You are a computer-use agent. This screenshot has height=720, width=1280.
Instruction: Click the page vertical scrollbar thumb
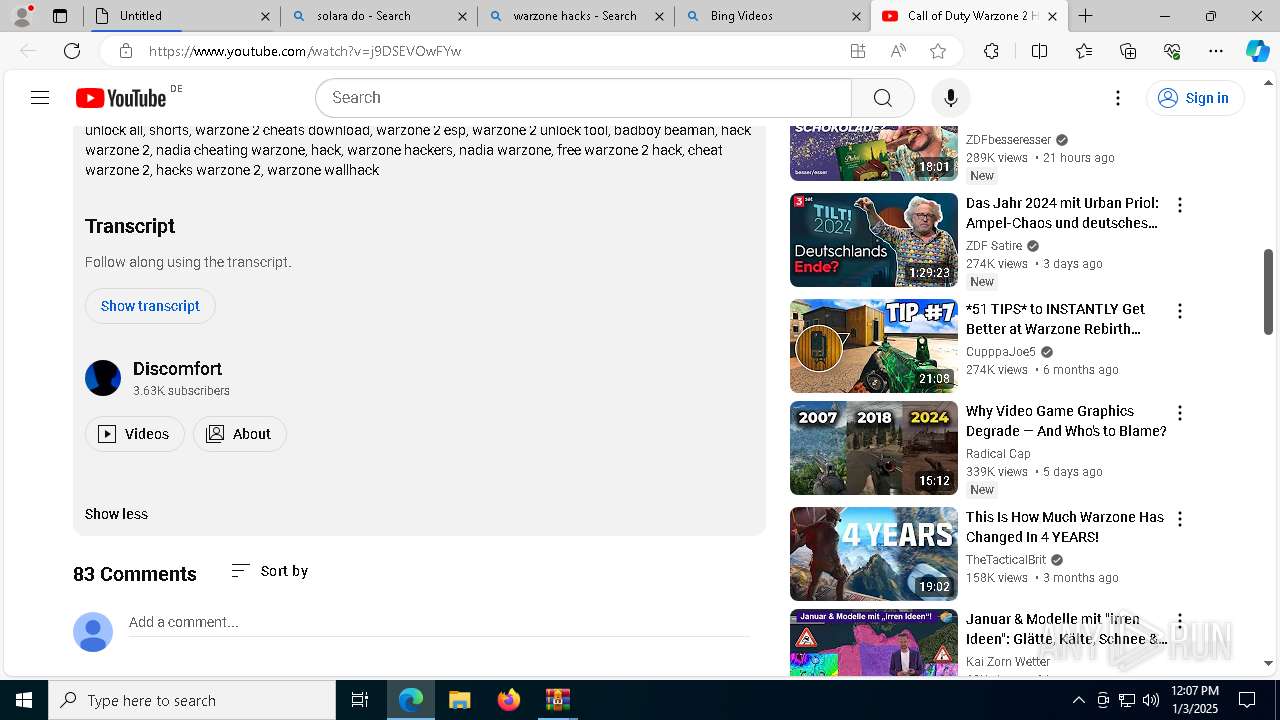click(1269, 292)
